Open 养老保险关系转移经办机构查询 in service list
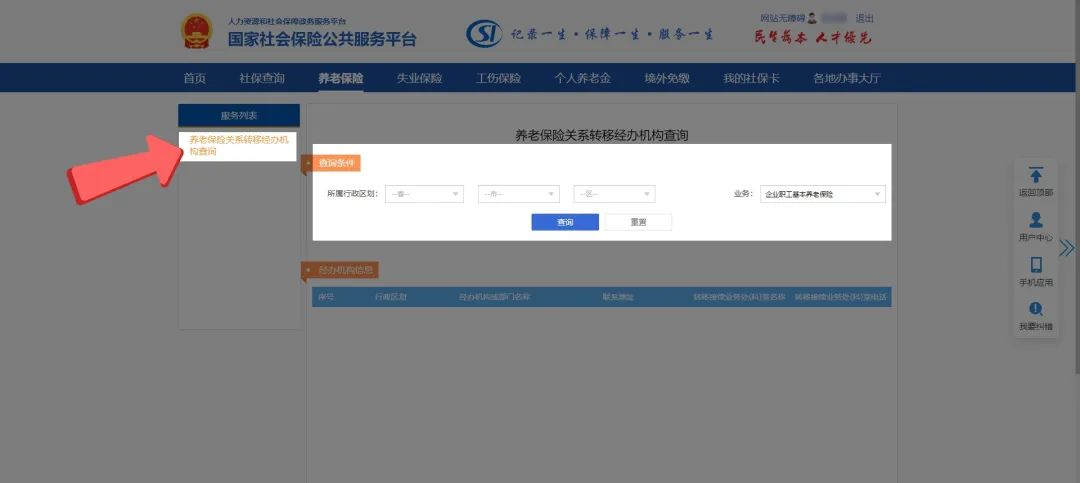 pos(239,145)
